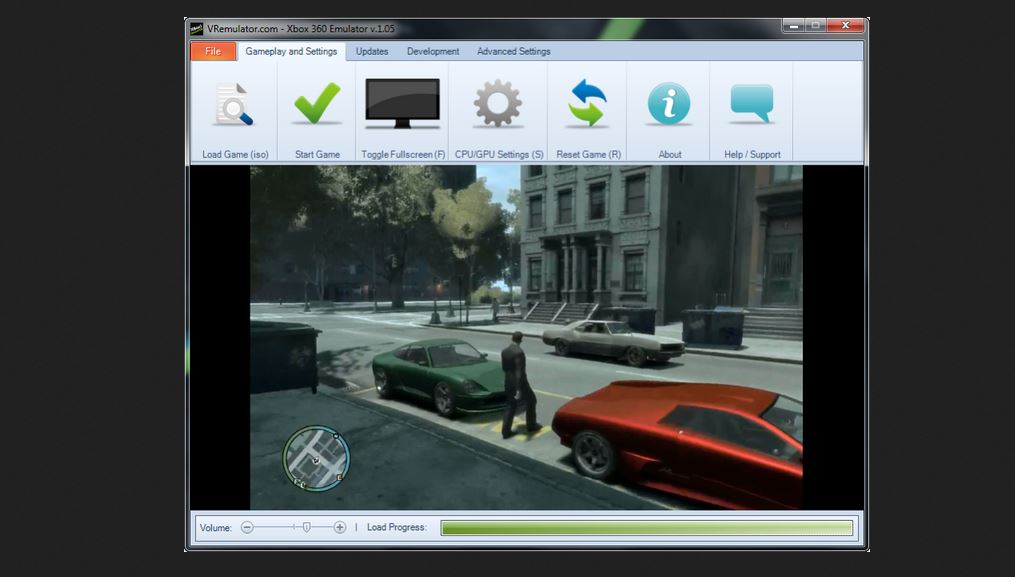Close the emulator window
The height and width of the screenshot is (577, 1015).
(845, 26)
